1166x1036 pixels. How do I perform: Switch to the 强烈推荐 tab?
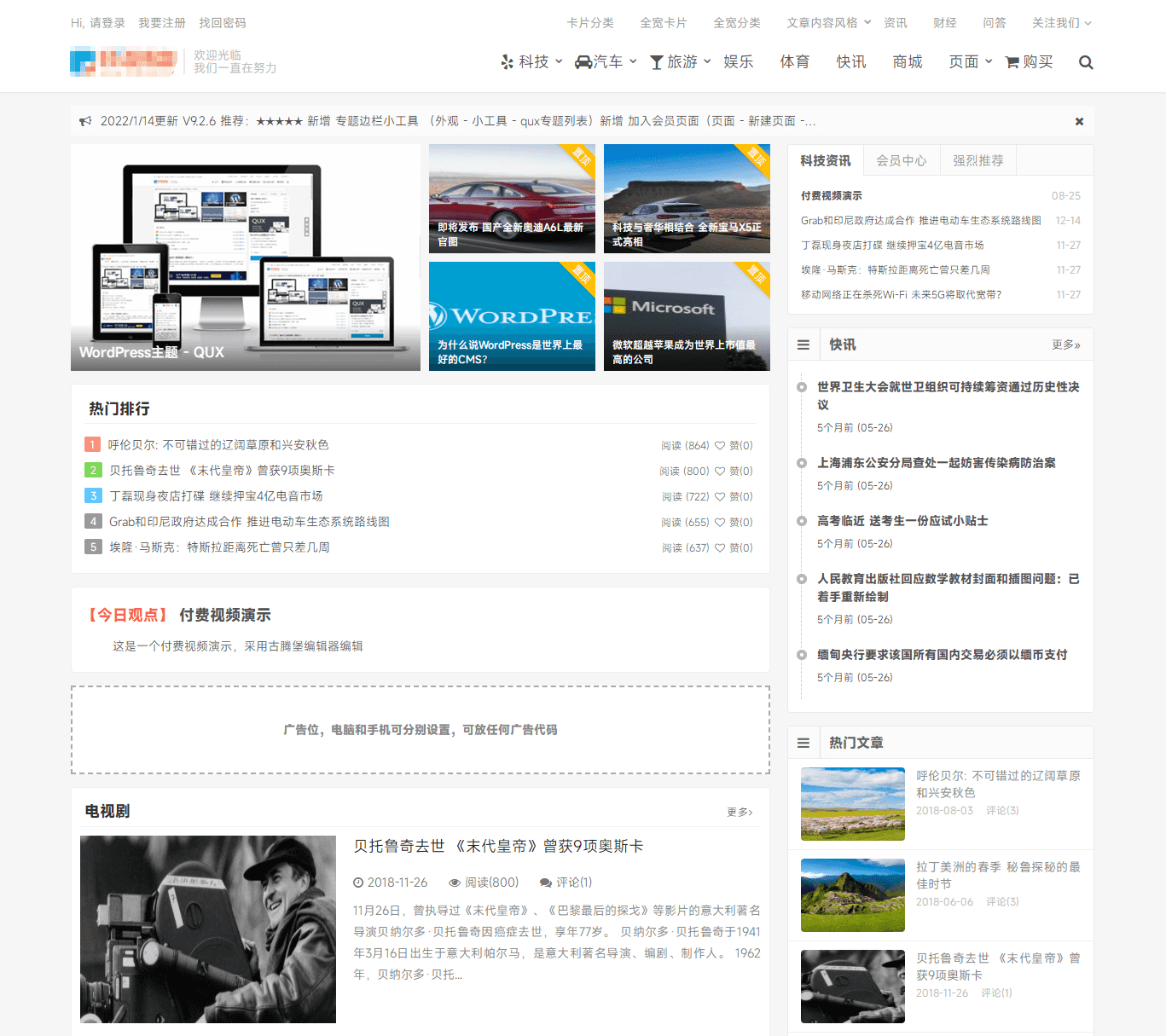click(977, 159)
